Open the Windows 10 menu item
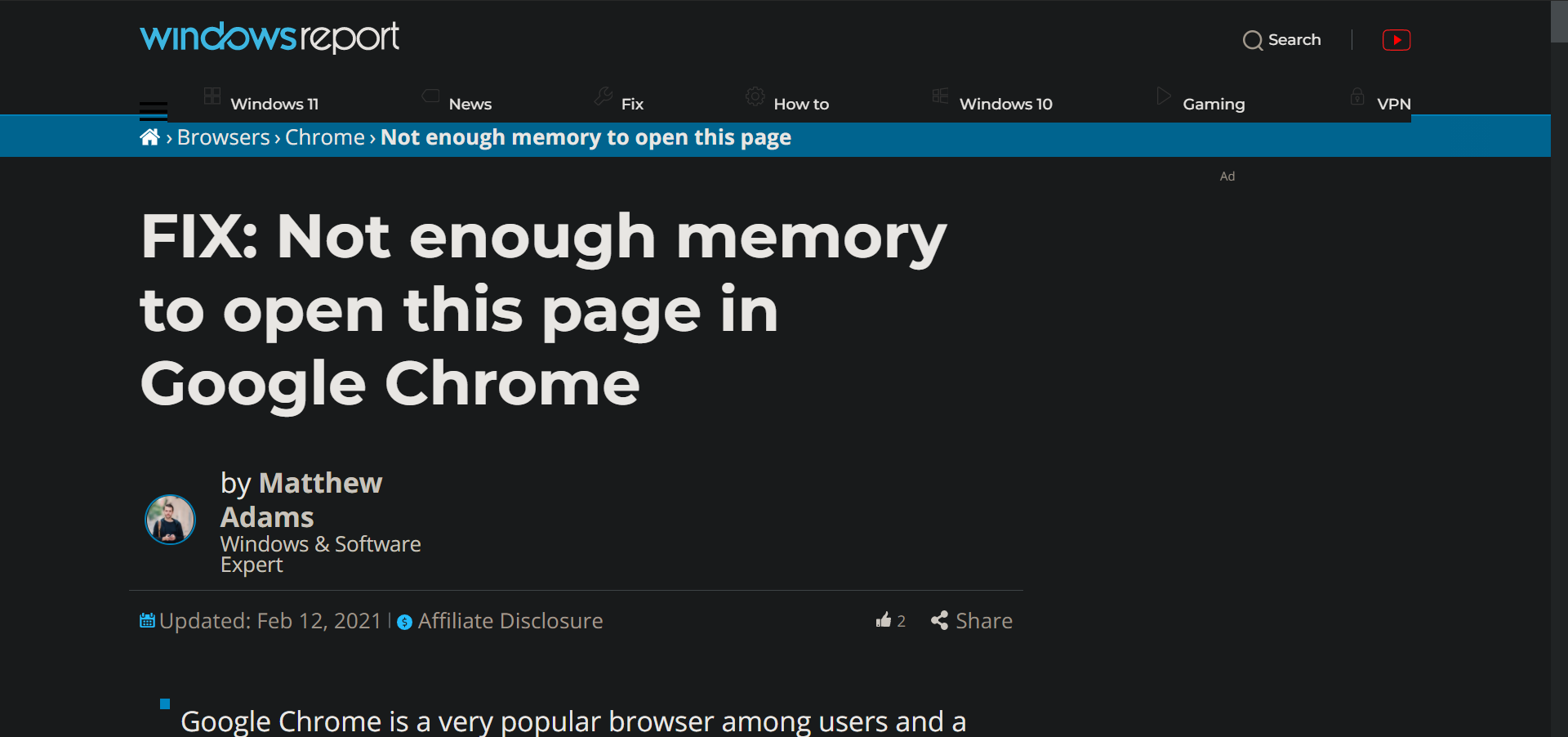This screenshot has height=737, width=1568. coord(1006,104)
